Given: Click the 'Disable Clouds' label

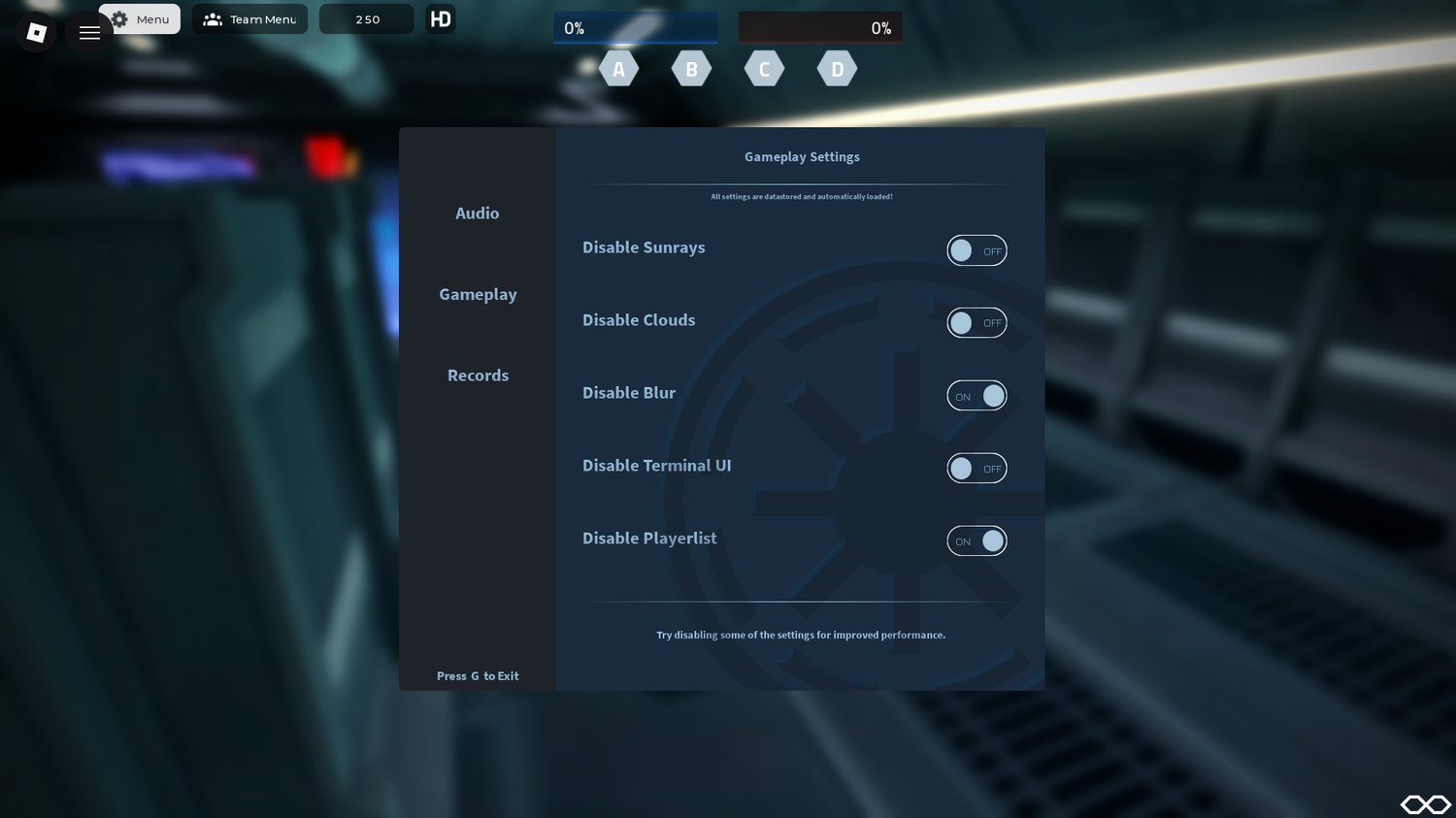Looking at the screenshot, I should pos(639,320).
